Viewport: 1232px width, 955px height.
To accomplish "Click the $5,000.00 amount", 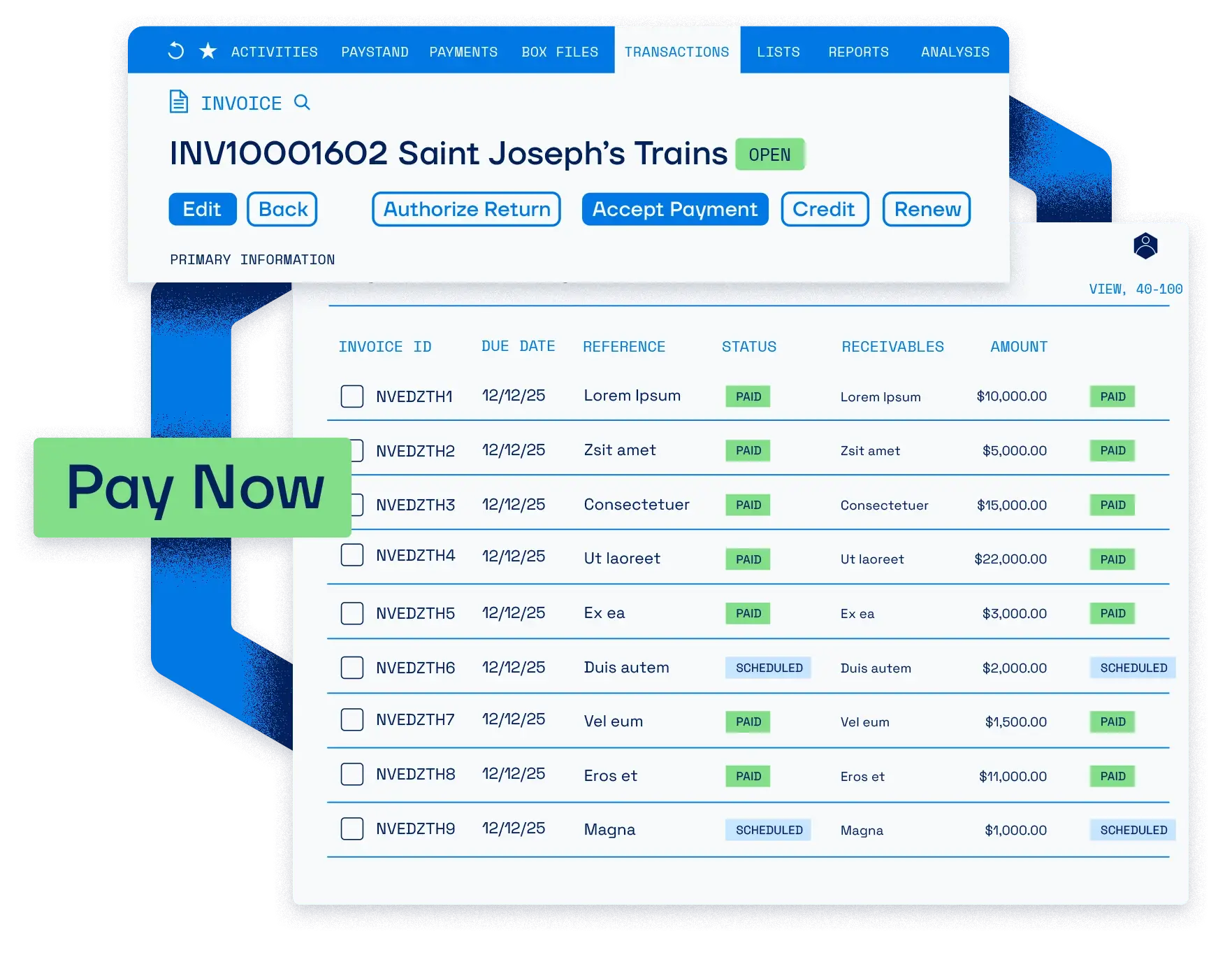I will click(1015, 450).
